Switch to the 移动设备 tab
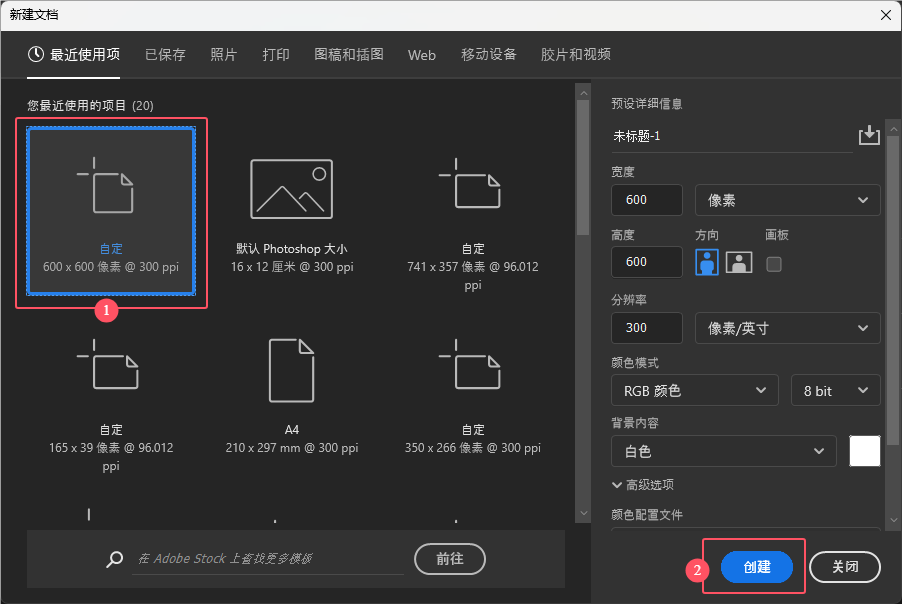The height and width of the screenshot is (604, 902). [x=489, y=55]
